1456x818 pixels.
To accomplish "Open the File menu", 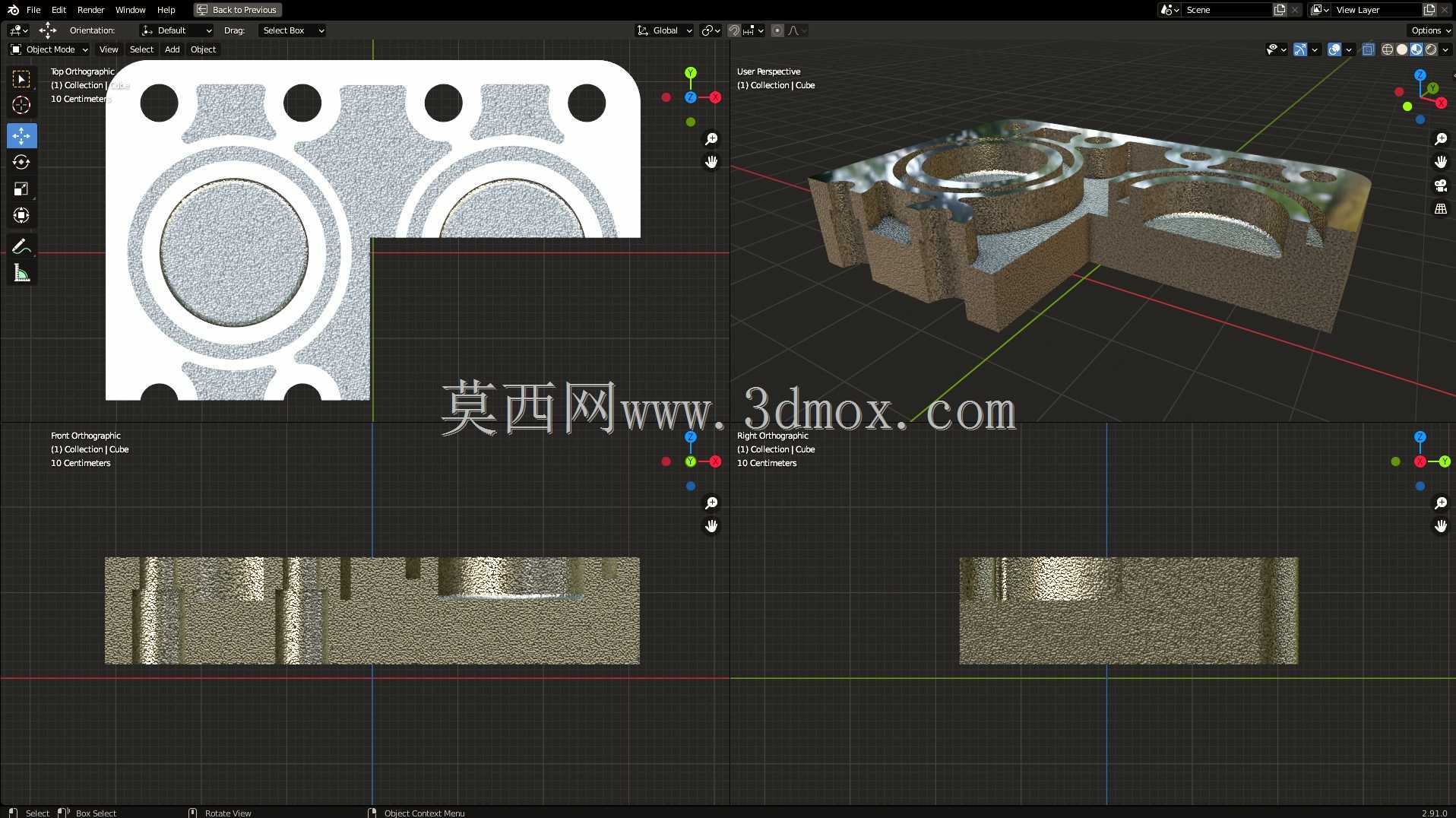I will (33, 10).
